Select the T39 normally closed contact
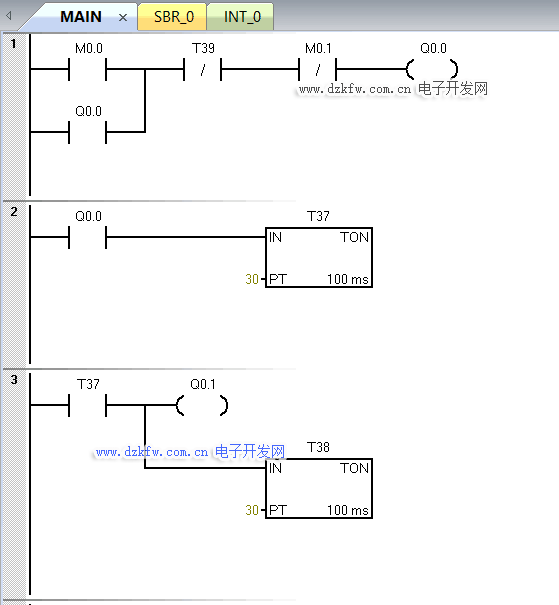Viewport: 559px width, 605px height. tap(203, 69)
